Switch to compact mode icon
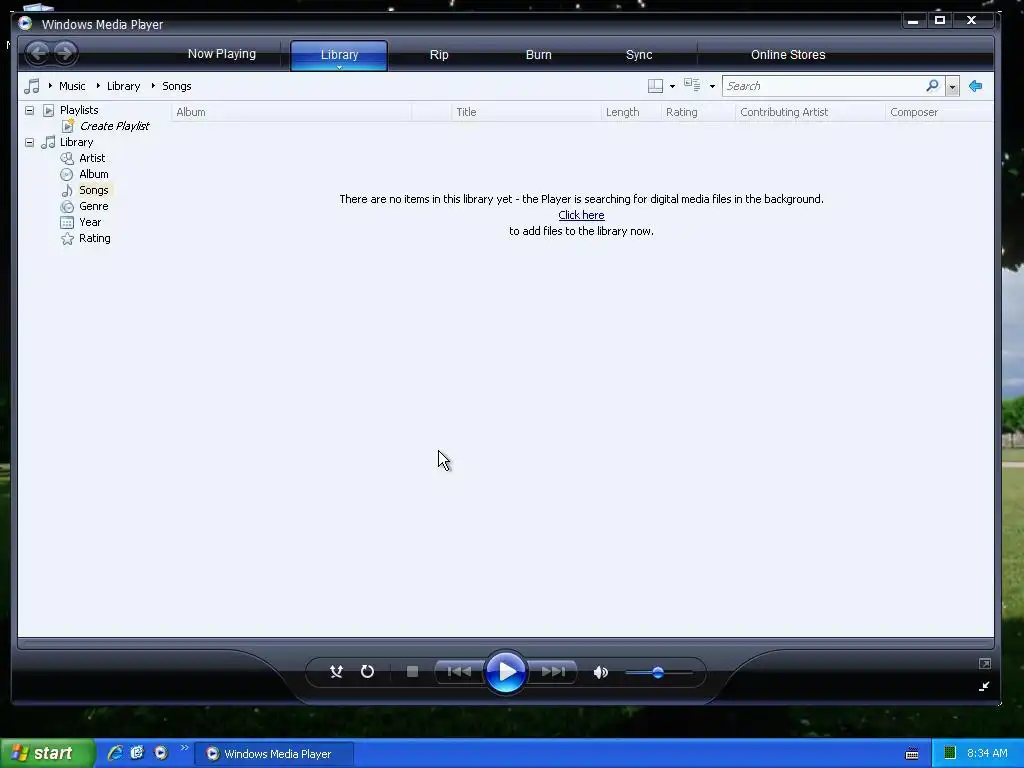 point(984,686)
